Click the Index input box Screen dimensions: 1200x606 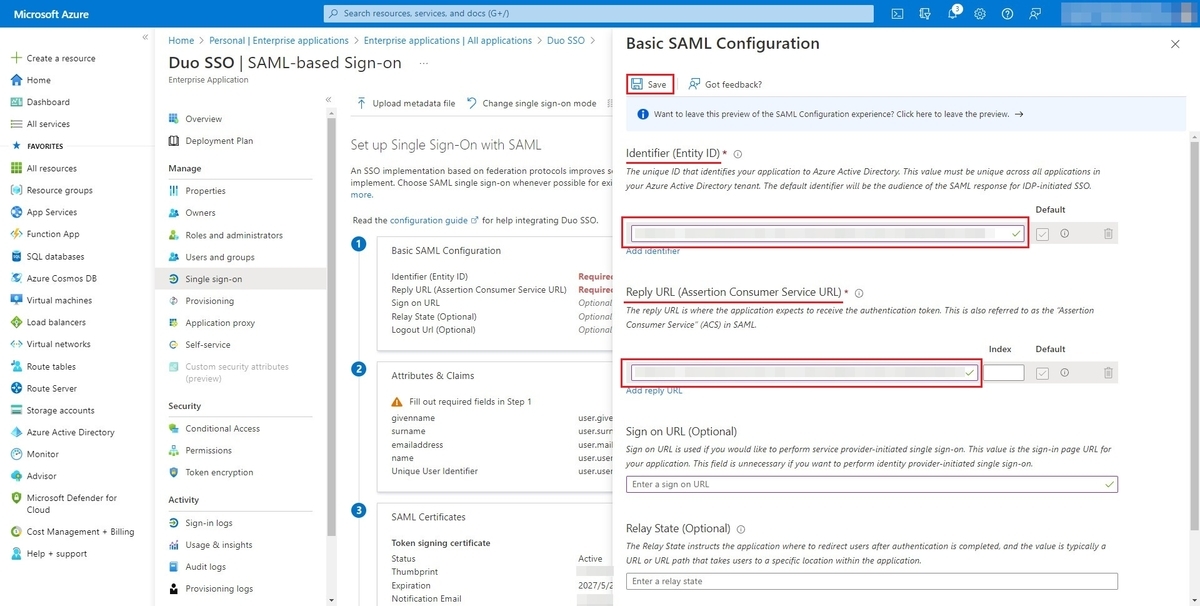pyautogui.click(x=1004, y=373)
